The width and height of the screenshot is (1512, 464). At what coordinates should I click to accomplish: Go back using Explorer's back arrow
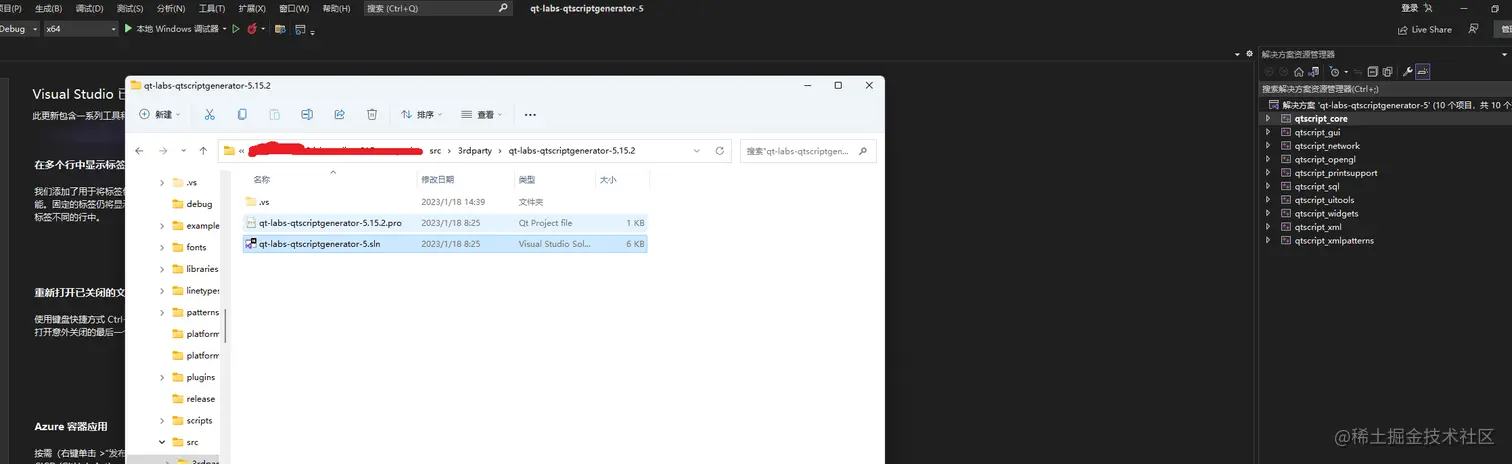138,151
